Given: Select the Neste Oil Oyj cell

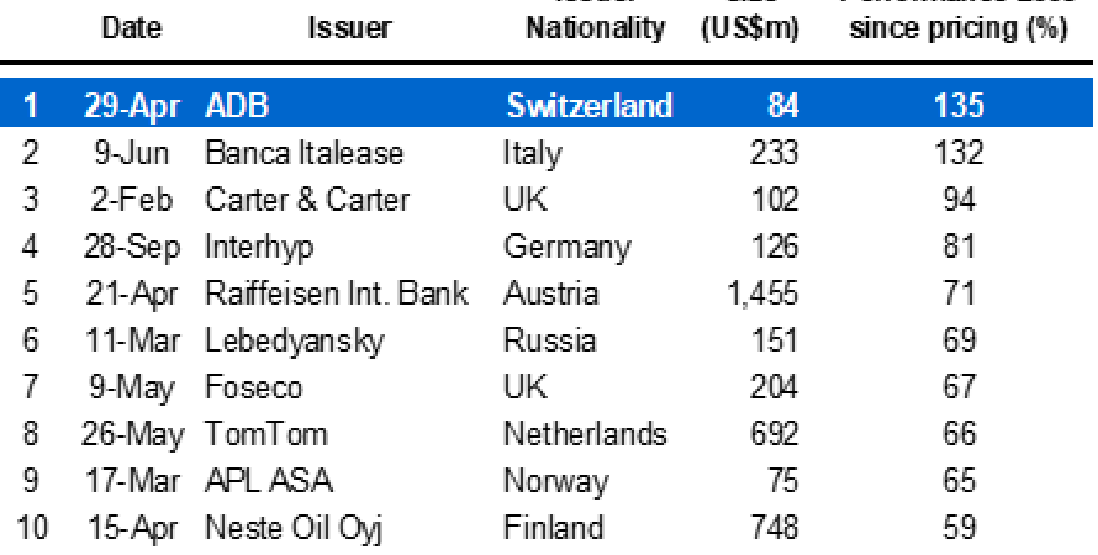Looking at the screenshot, I should point(293,529).
